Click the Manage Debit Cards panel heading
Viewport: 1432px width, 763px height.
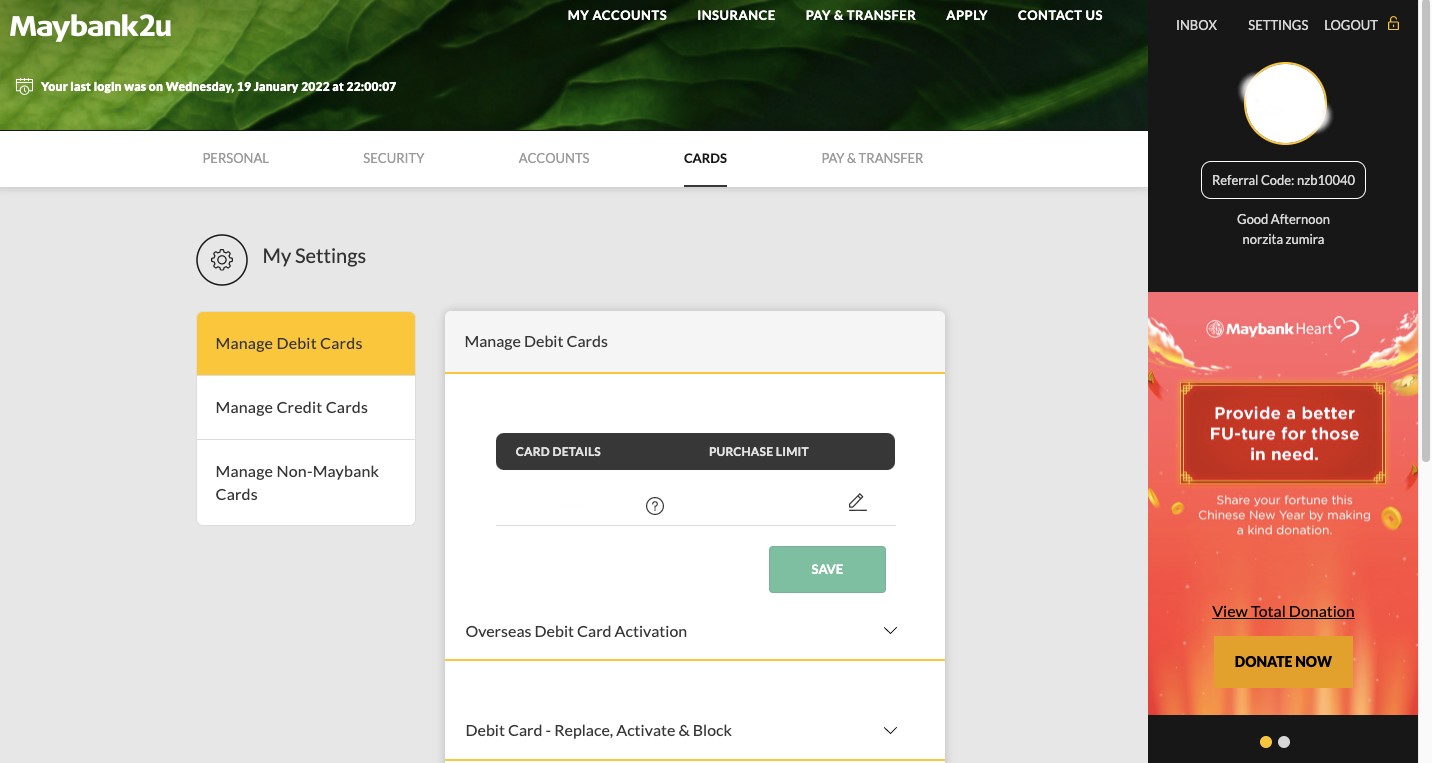pos(536,341)
